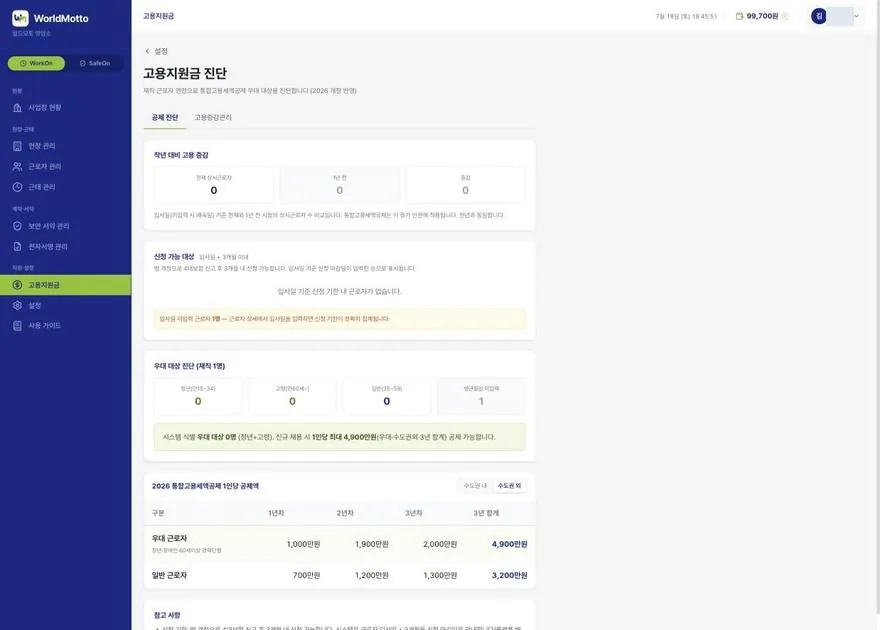Click the dollar icon for 고용지원금

coord(17,285)
